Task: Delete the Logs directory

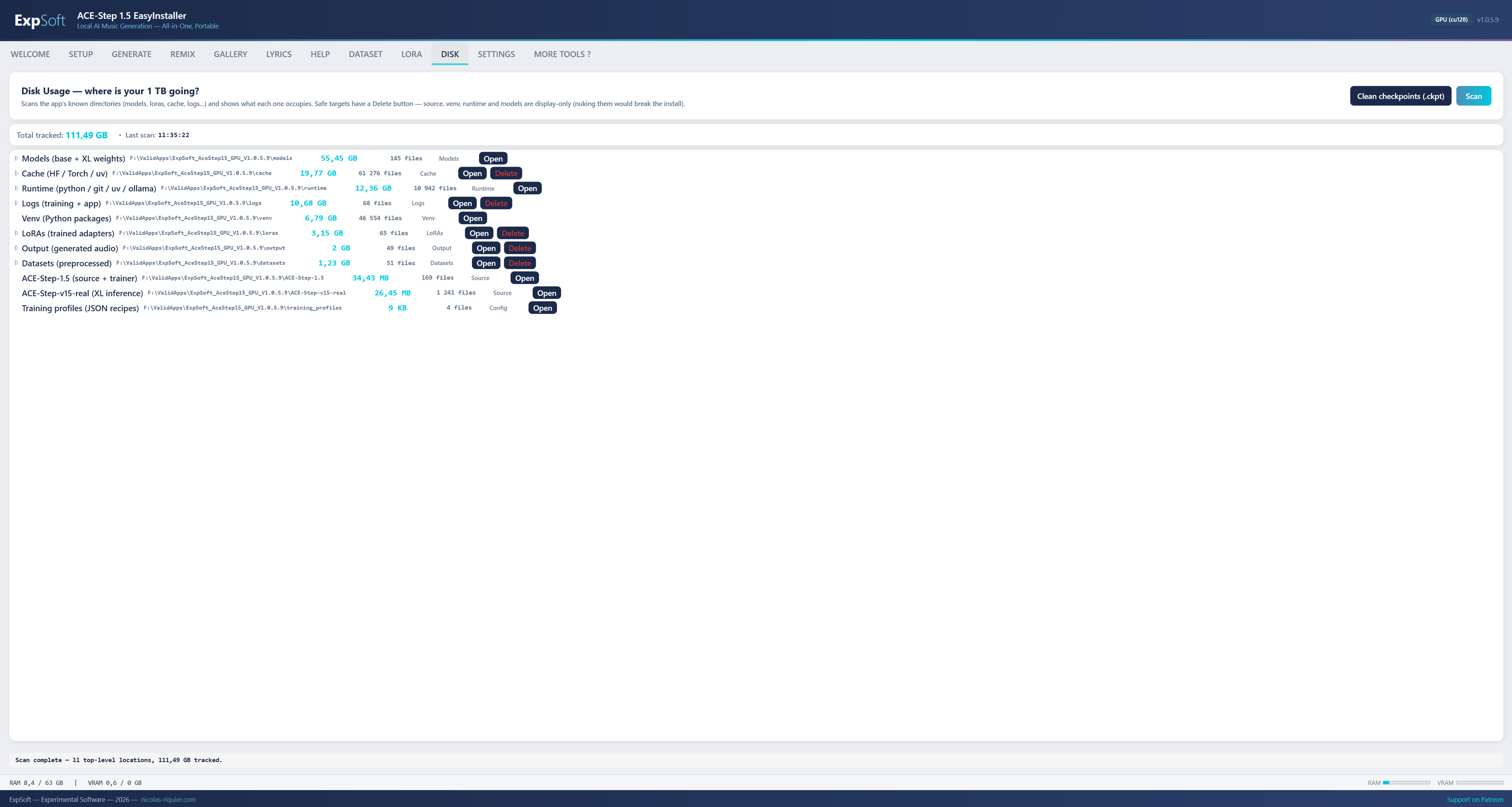Action: tap(496, 203)
